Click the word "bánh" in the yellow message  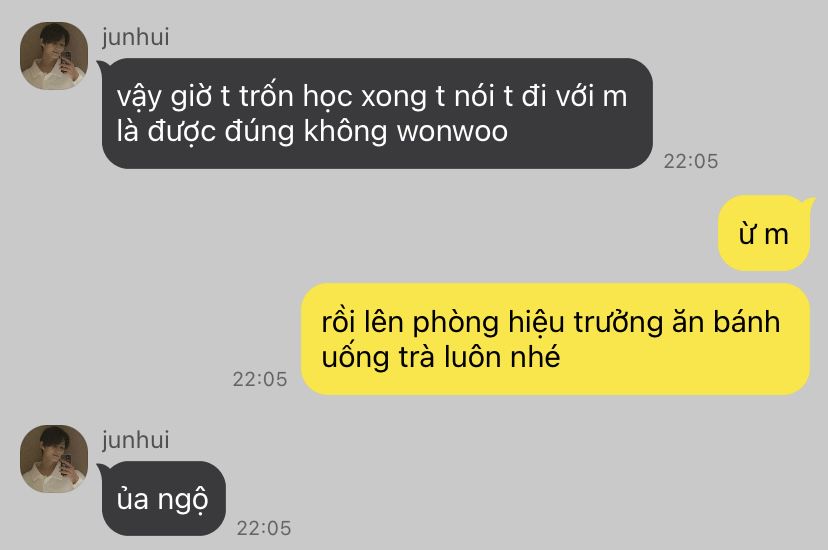click(747, 322)
